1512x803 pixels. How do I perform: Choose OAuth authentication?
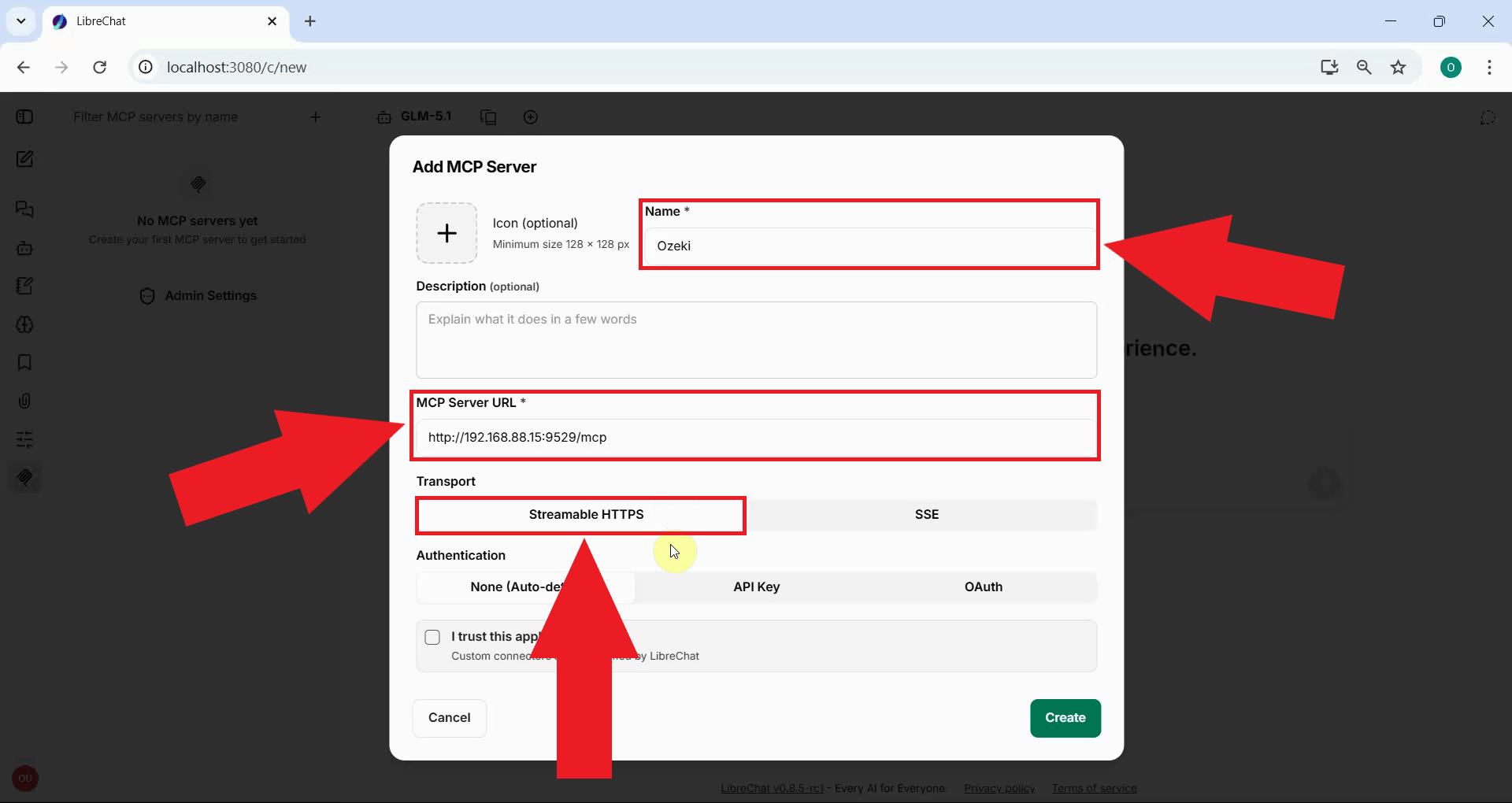click(x=983, y=587)
